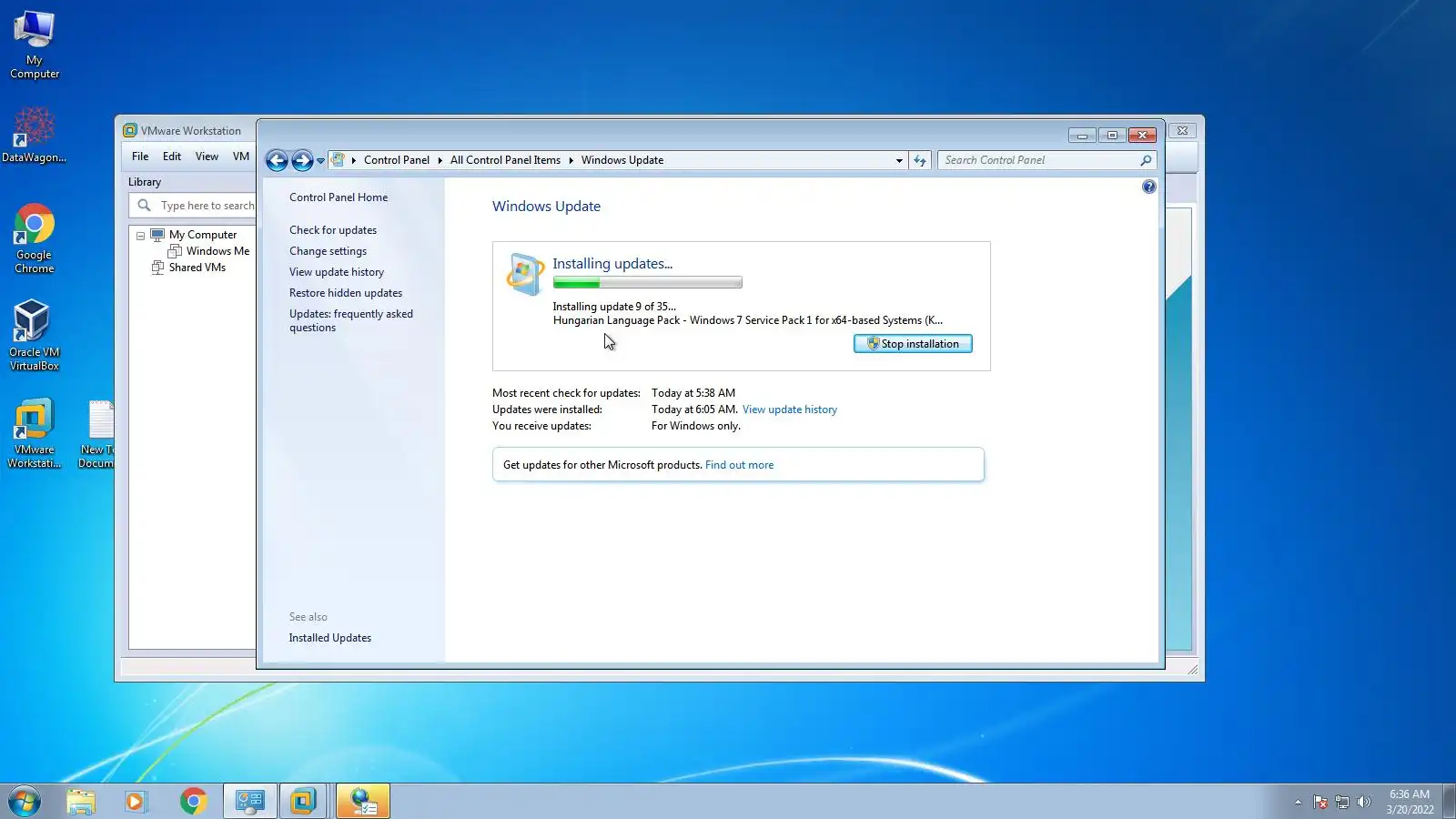Click Stop installation button
Image resolution: width=1456 pixels, height=819 pixels.
[x=913, y=344]
